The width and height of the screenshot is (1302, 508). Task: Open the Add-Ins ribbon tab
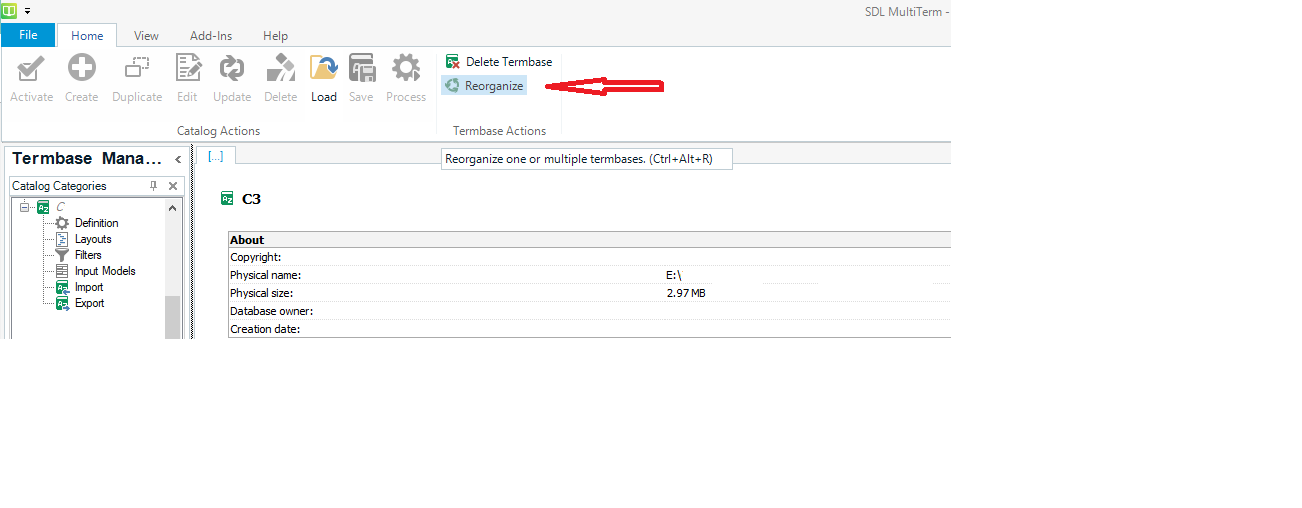point(211,35)
